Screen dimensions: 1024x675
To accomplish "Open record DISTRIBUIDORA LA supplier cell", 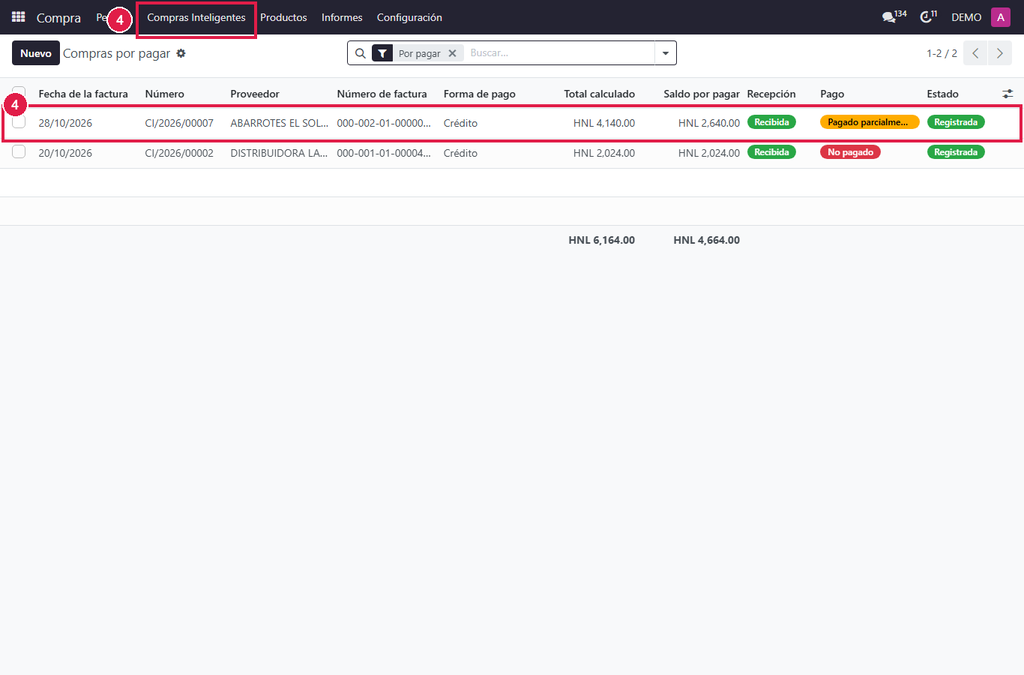I will tap(279, 153).
